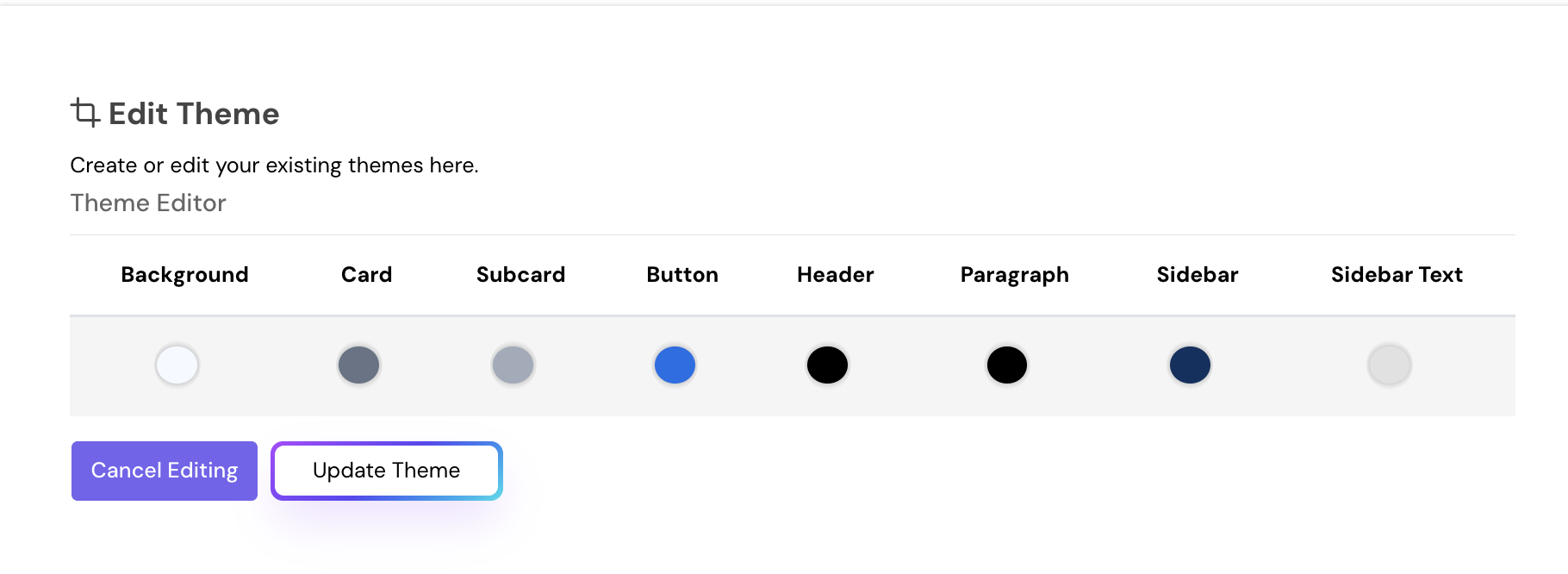Edit the Header color circle
The image size is (1568, 574).
point(827,365)
